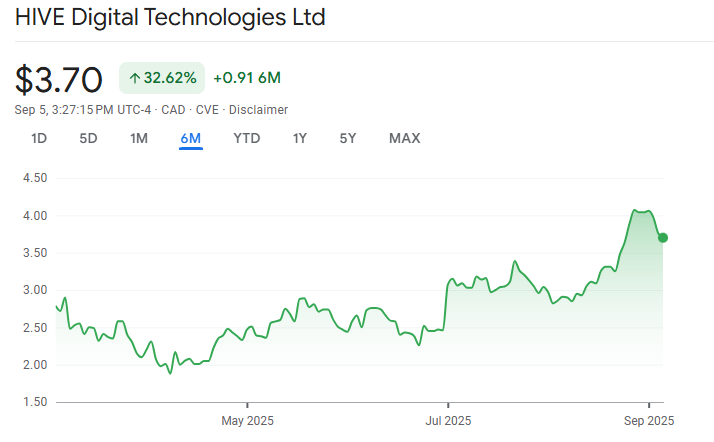Click the chart's lowest point below 2.00
The width and height of the screenshot is (714, 442).
(170, 374)
